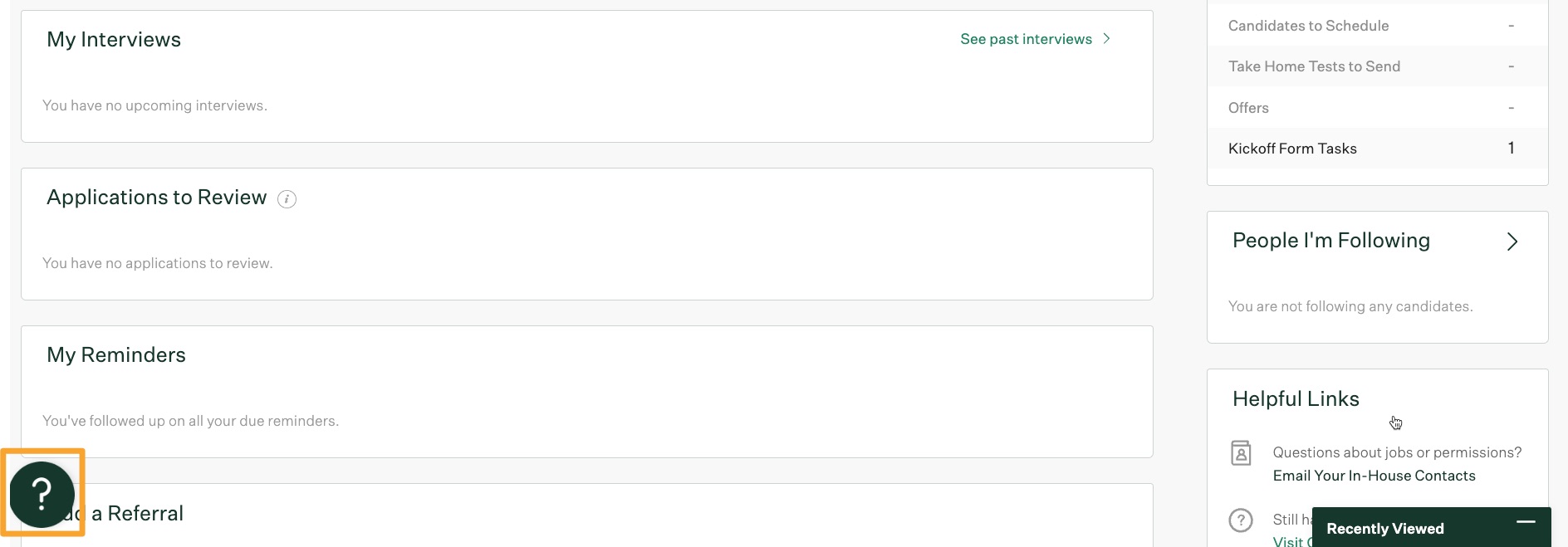Collapse the Recently Viewed panel with the minus icon
This screenshot has height=547, width=1568.
tap(1526, 522)
